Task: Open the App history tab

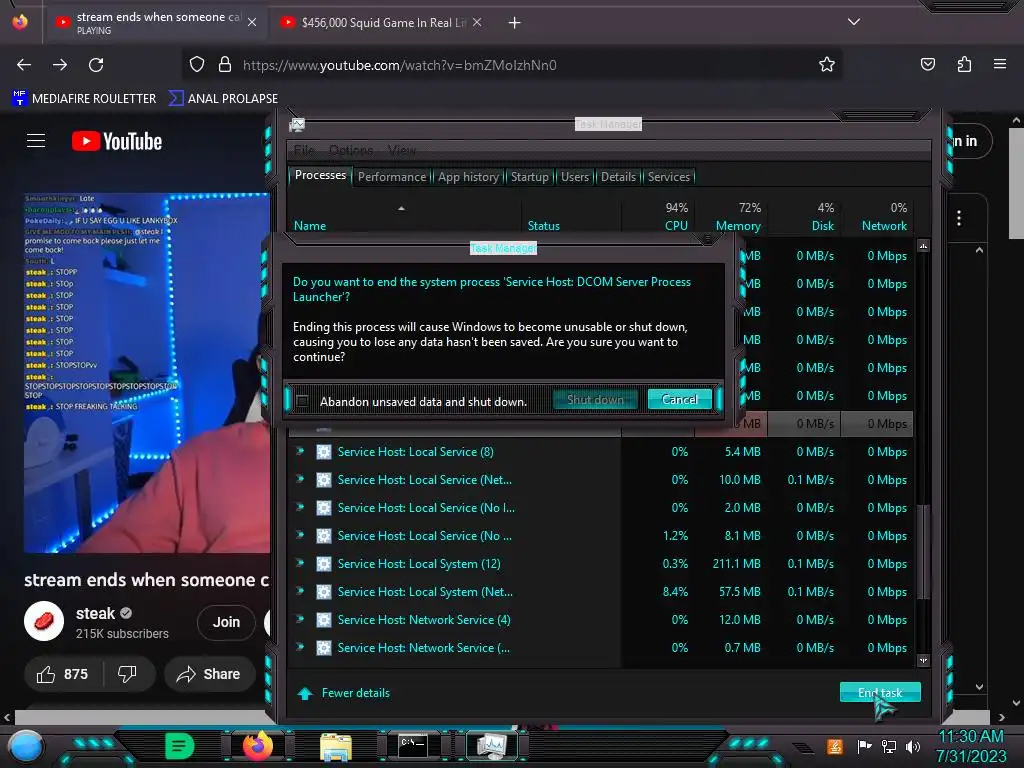Action: (468, 177)
